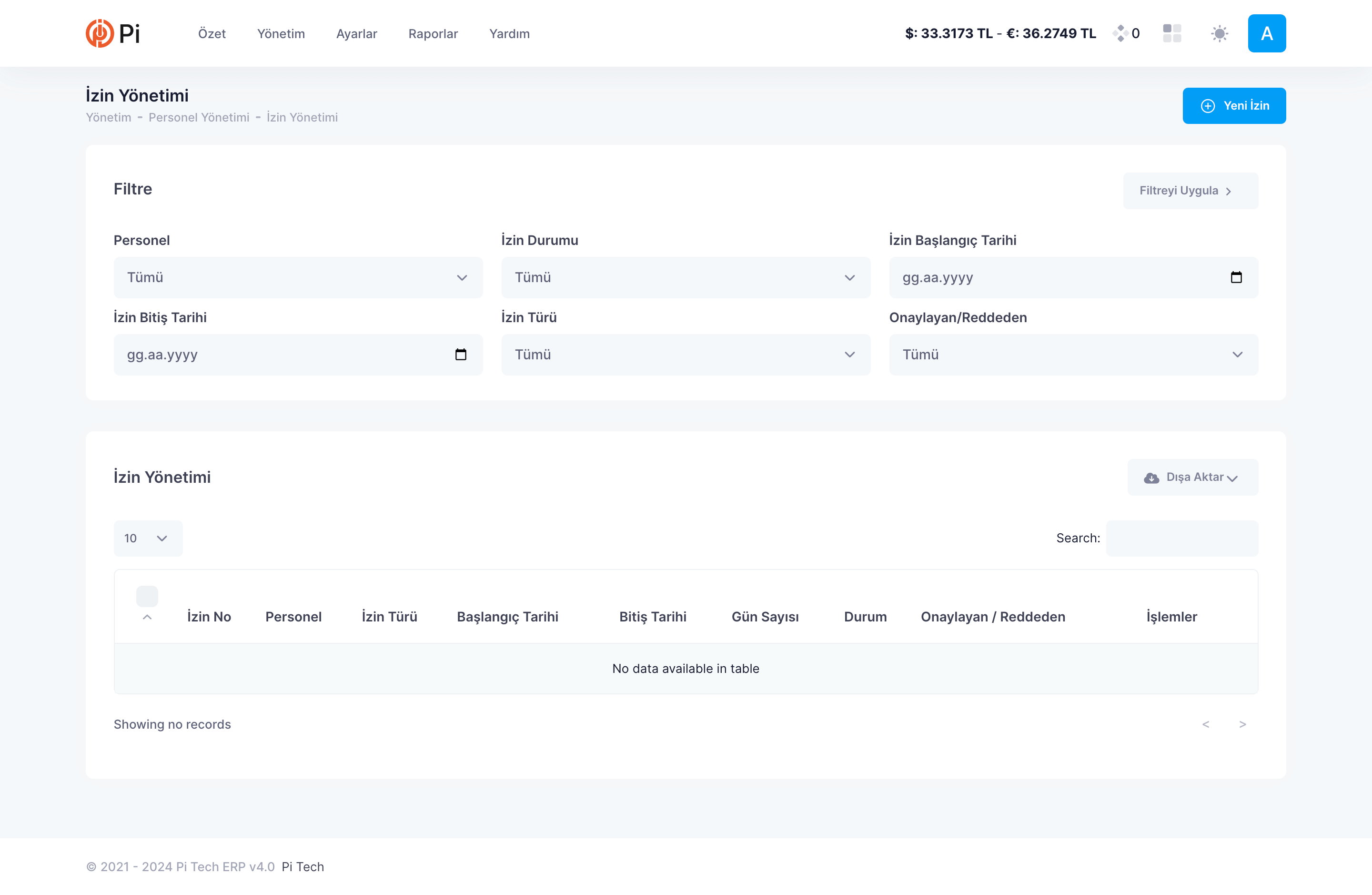Open the Raporlar menu
The width and height of the screenshot is (1372, 895).
coord(433,33)
